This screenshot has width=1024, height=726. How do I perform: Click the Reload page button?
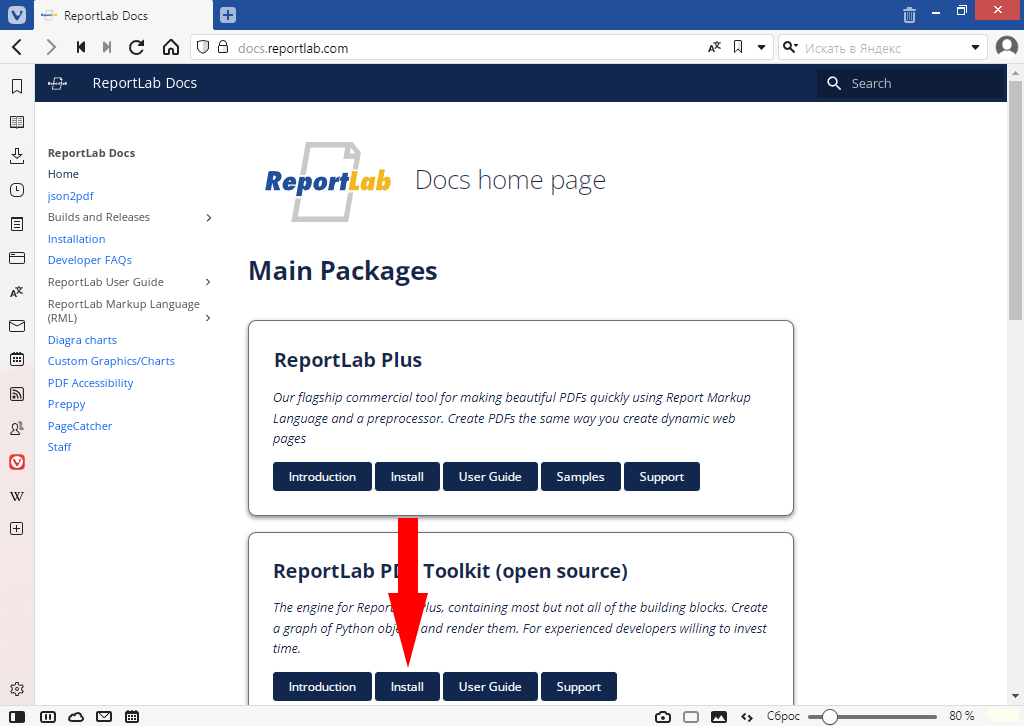(137, 47)
